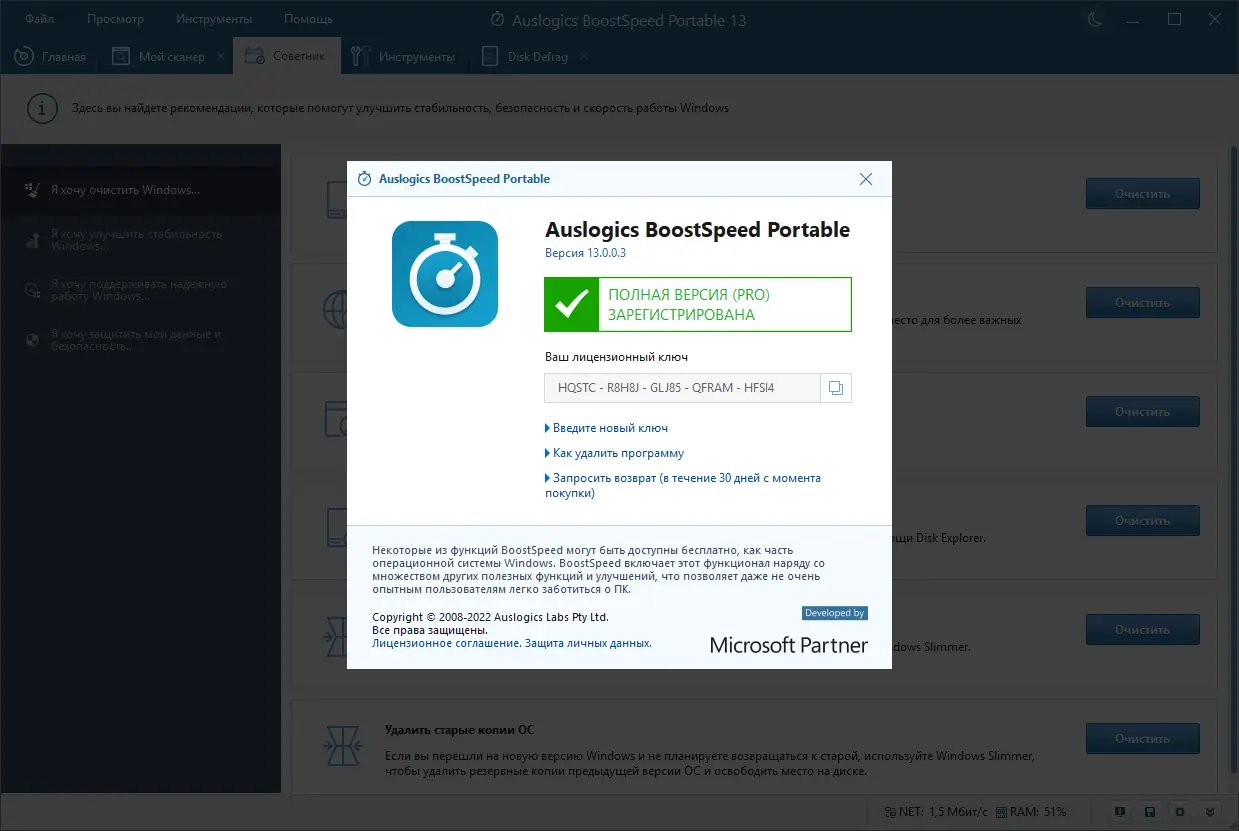Open the Файл menu
This screenshot has height=831, width=1239.
point(40,19)
